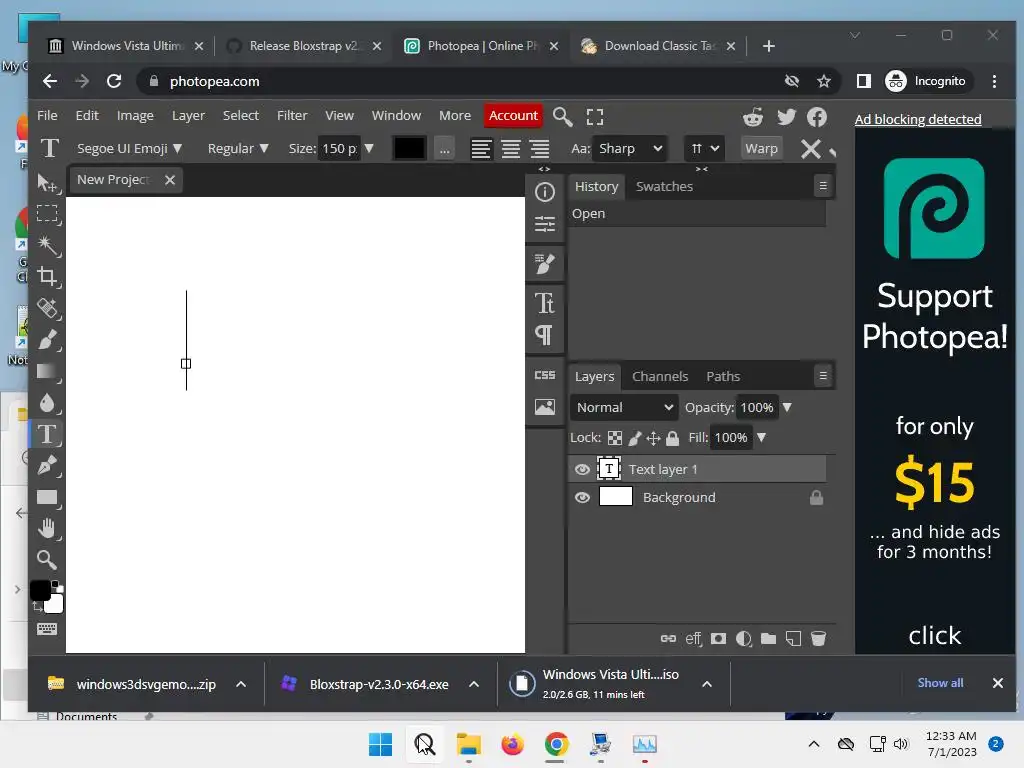Select the Rectangle Select tool

pos(47,214)
